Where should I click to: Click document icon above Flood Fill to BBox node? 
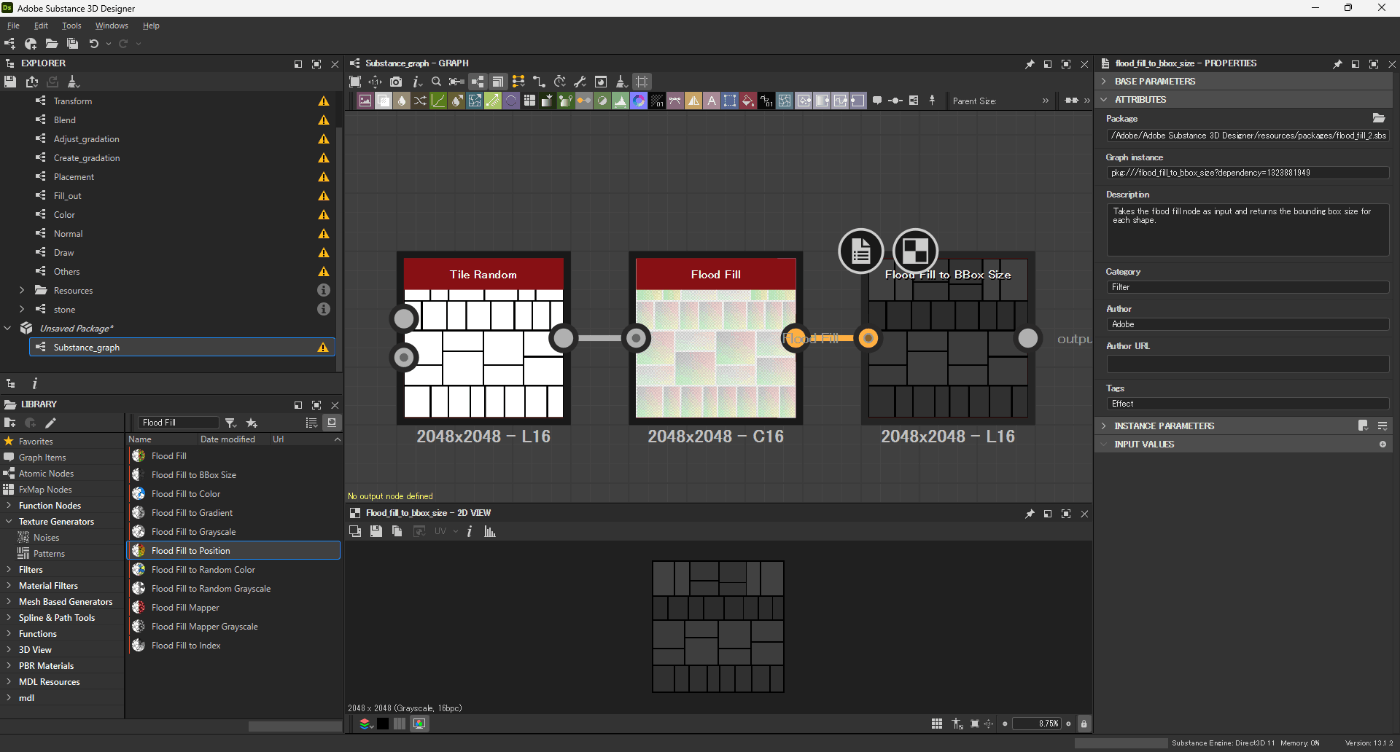861,251
